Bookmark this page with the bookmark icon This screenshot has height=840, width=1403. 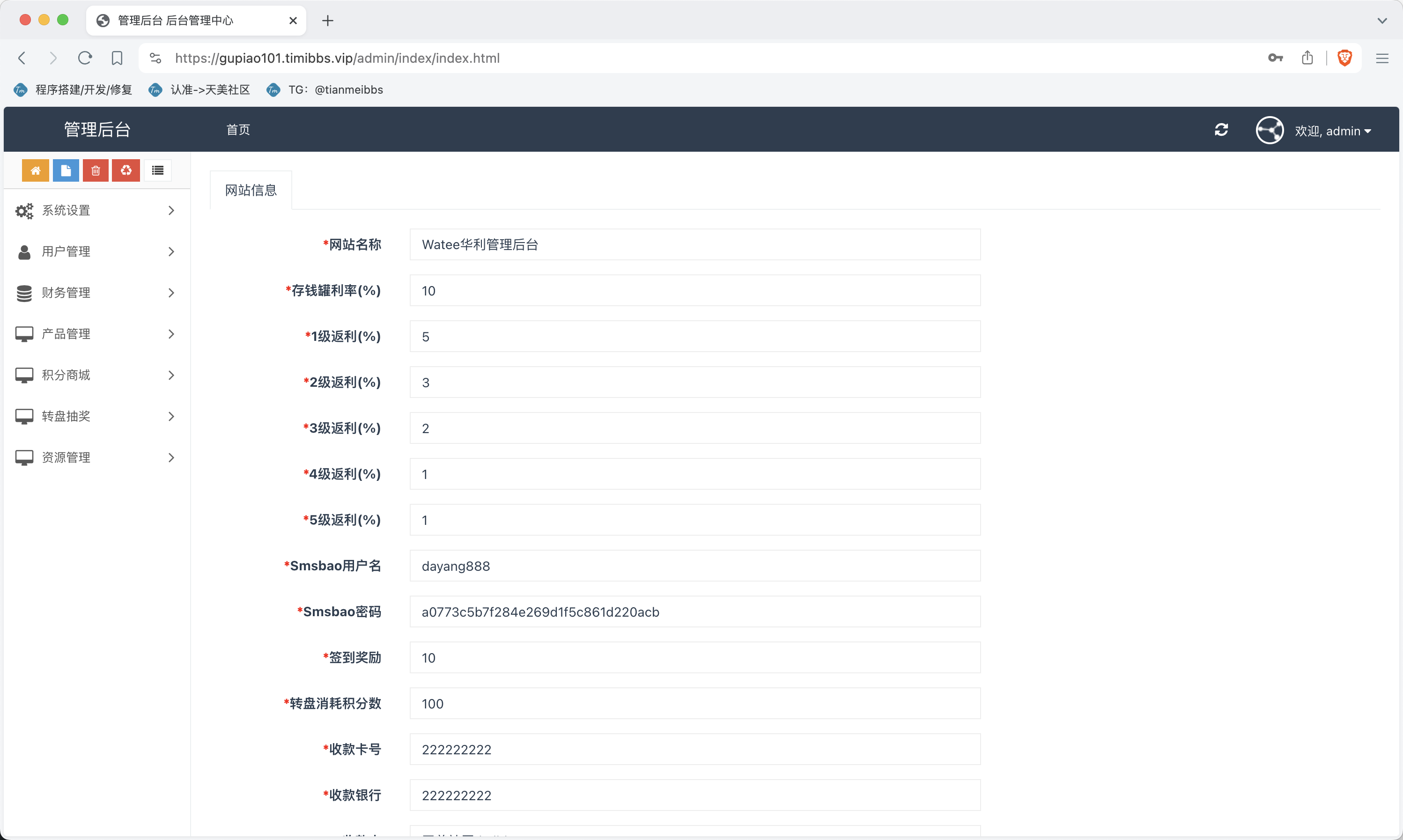[117, 58]
